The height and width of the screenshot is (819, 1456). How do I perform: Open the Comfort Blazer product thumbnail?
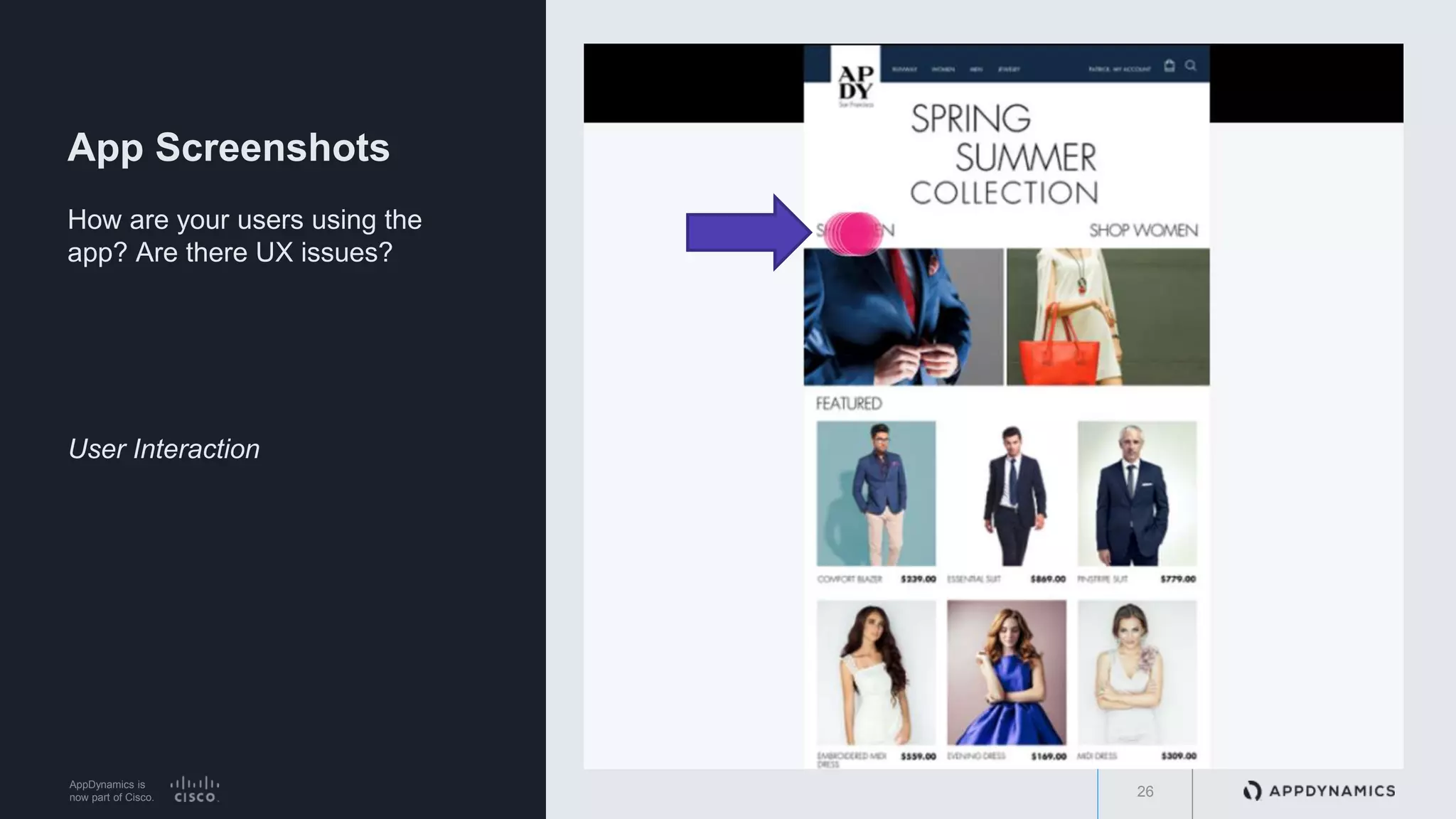[x=876, y=493]
